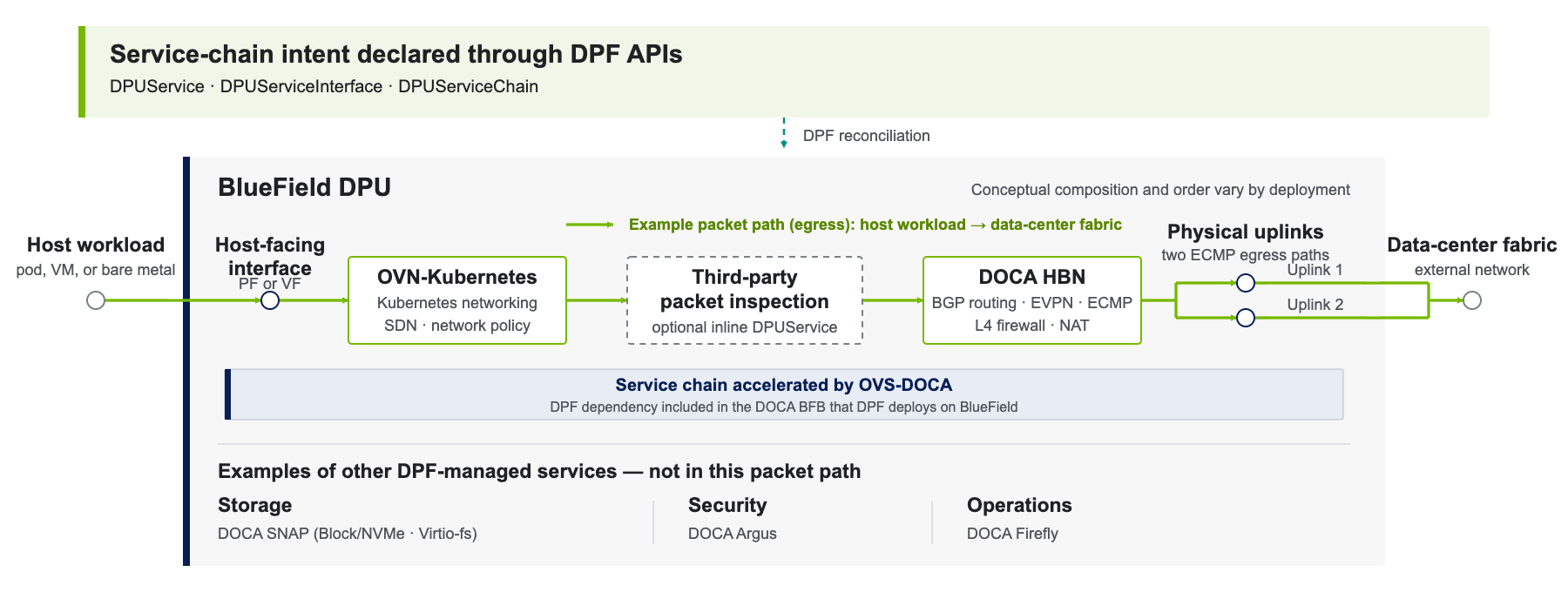Click the 'BlueField DPU' title

tap(304, 187)
